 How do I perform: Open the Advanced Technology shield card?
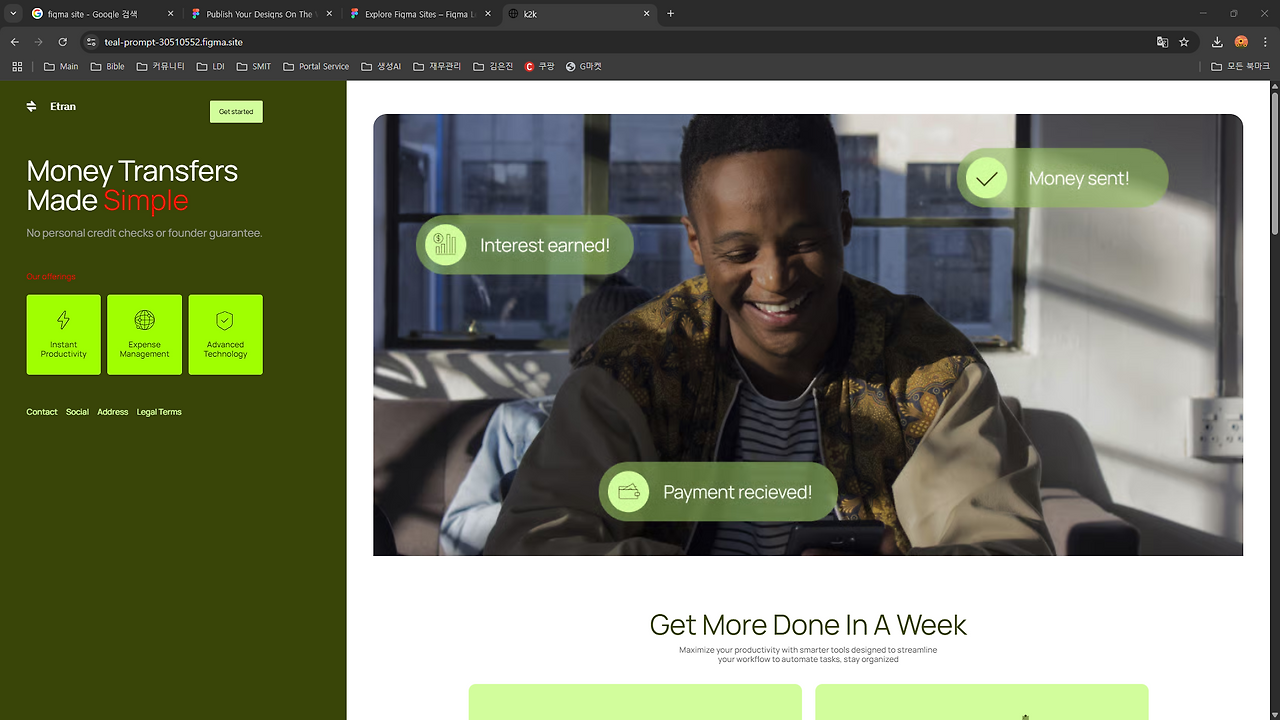coord(225,335)
